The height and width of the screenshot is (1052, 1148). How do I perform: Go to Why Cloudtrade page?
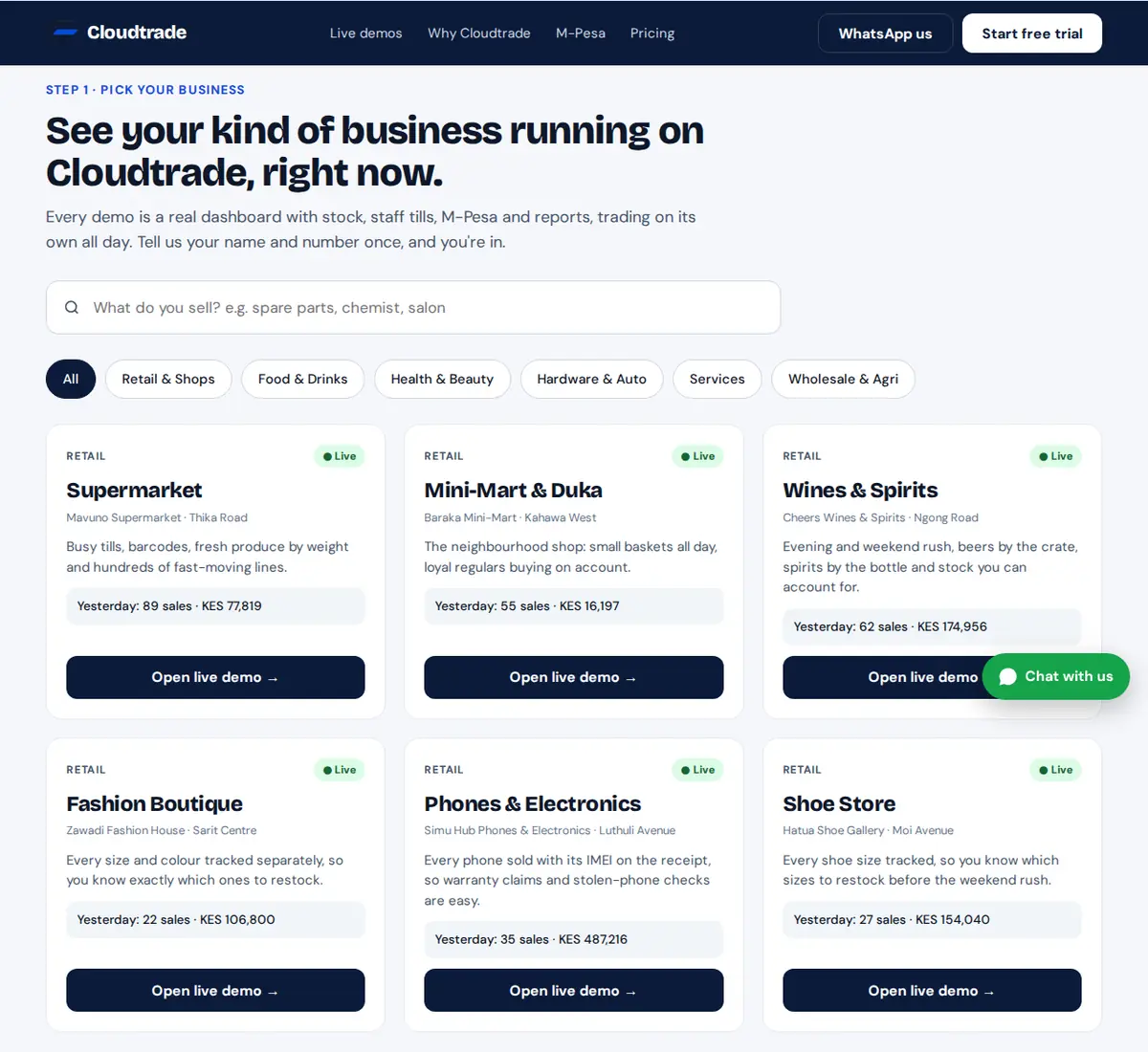(x=479, y=33)
